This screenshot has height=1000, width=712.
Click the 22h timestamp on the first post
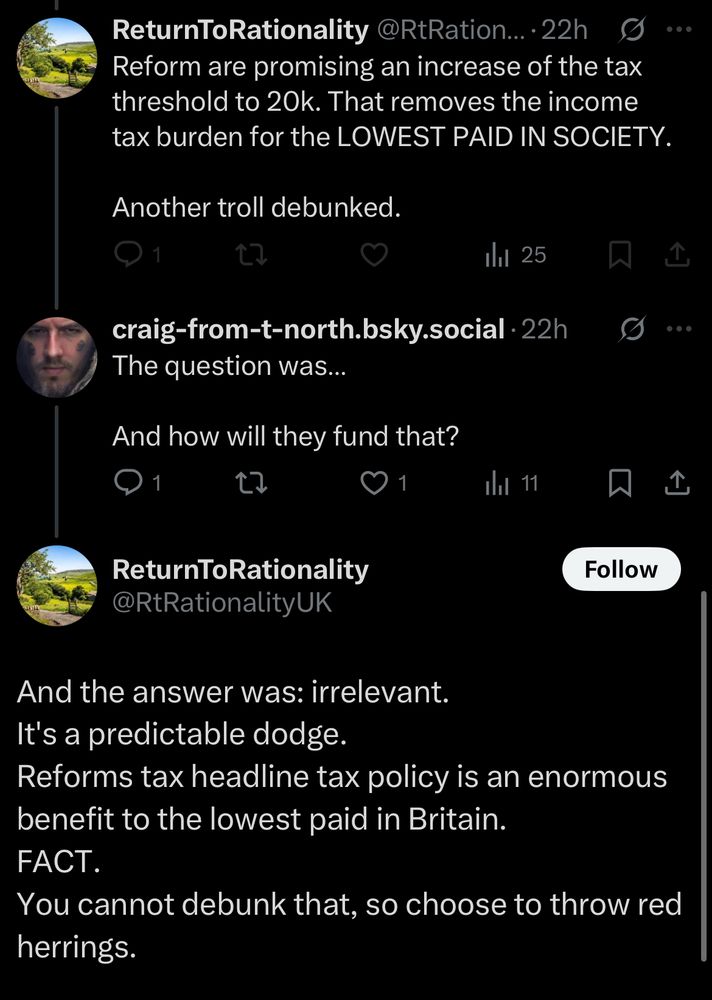[567, 30]
